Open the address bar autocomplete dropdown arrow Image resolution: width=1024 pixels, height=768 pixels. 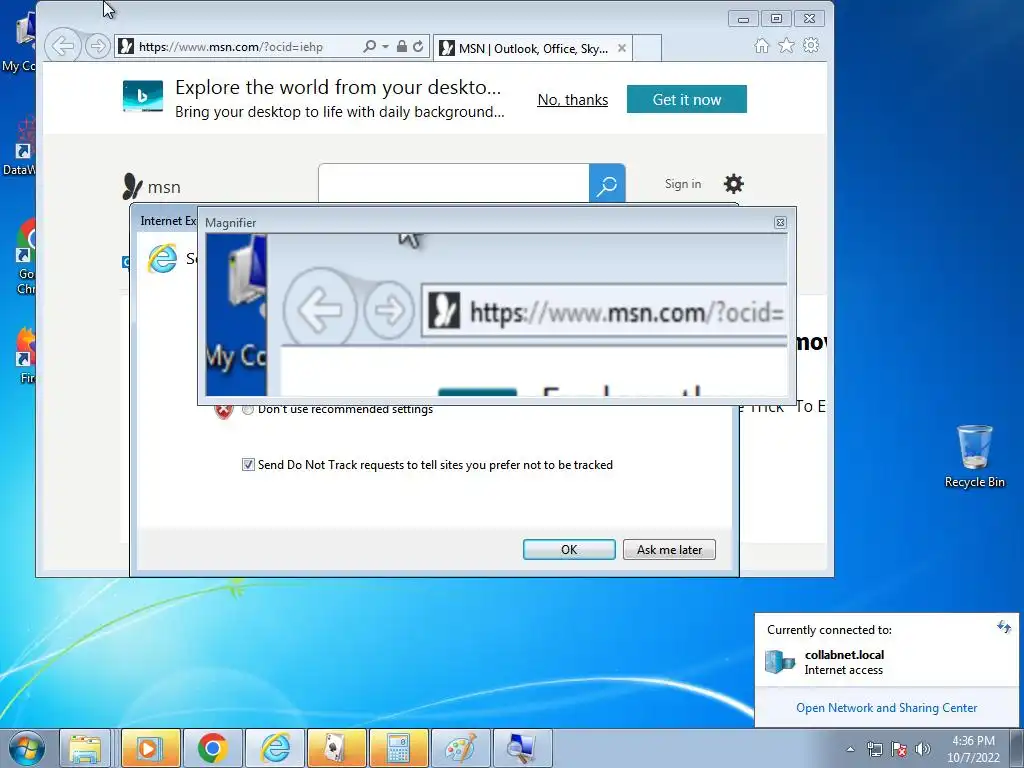(x=385, y=46)
